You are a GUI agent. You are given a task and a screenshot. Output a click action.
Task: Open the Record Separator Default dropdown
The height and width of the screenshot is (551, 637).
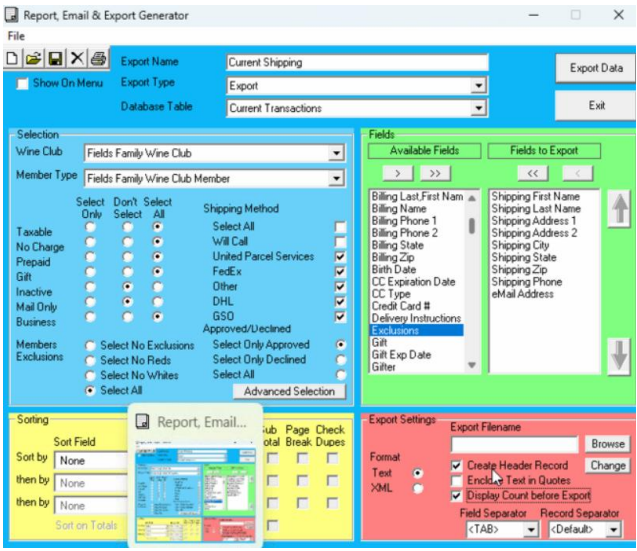pos(613,529)
